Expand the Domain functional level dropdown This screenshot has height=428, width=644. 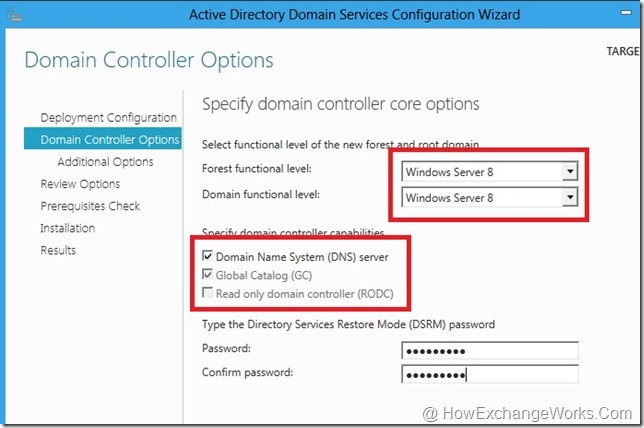click(570, 198)
